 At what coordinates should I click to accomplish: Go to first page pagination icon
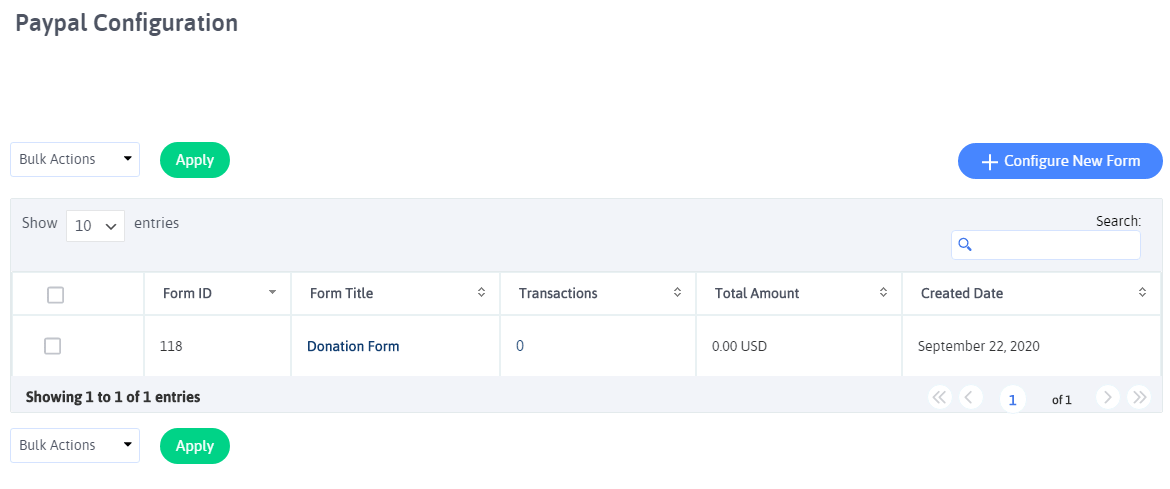[940, 398]
